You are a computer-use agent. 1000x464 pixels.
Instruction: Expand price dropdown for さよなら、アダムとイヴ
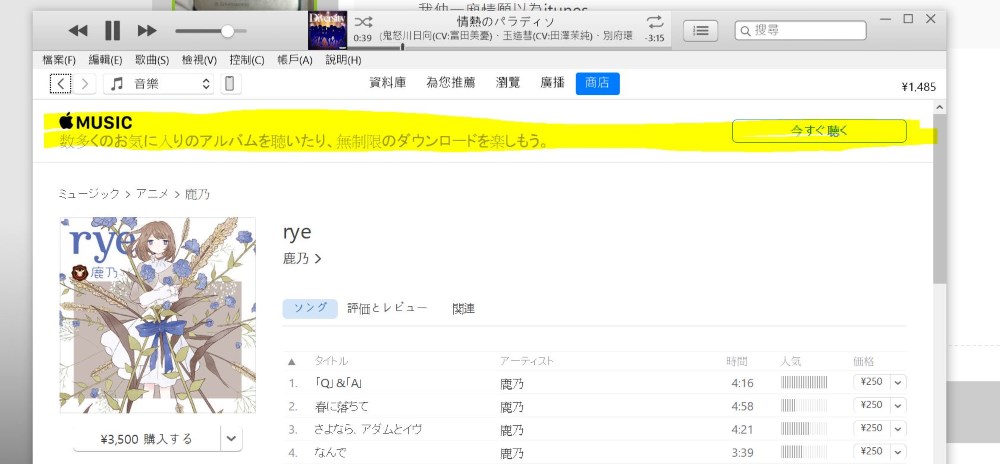[898, 428]
